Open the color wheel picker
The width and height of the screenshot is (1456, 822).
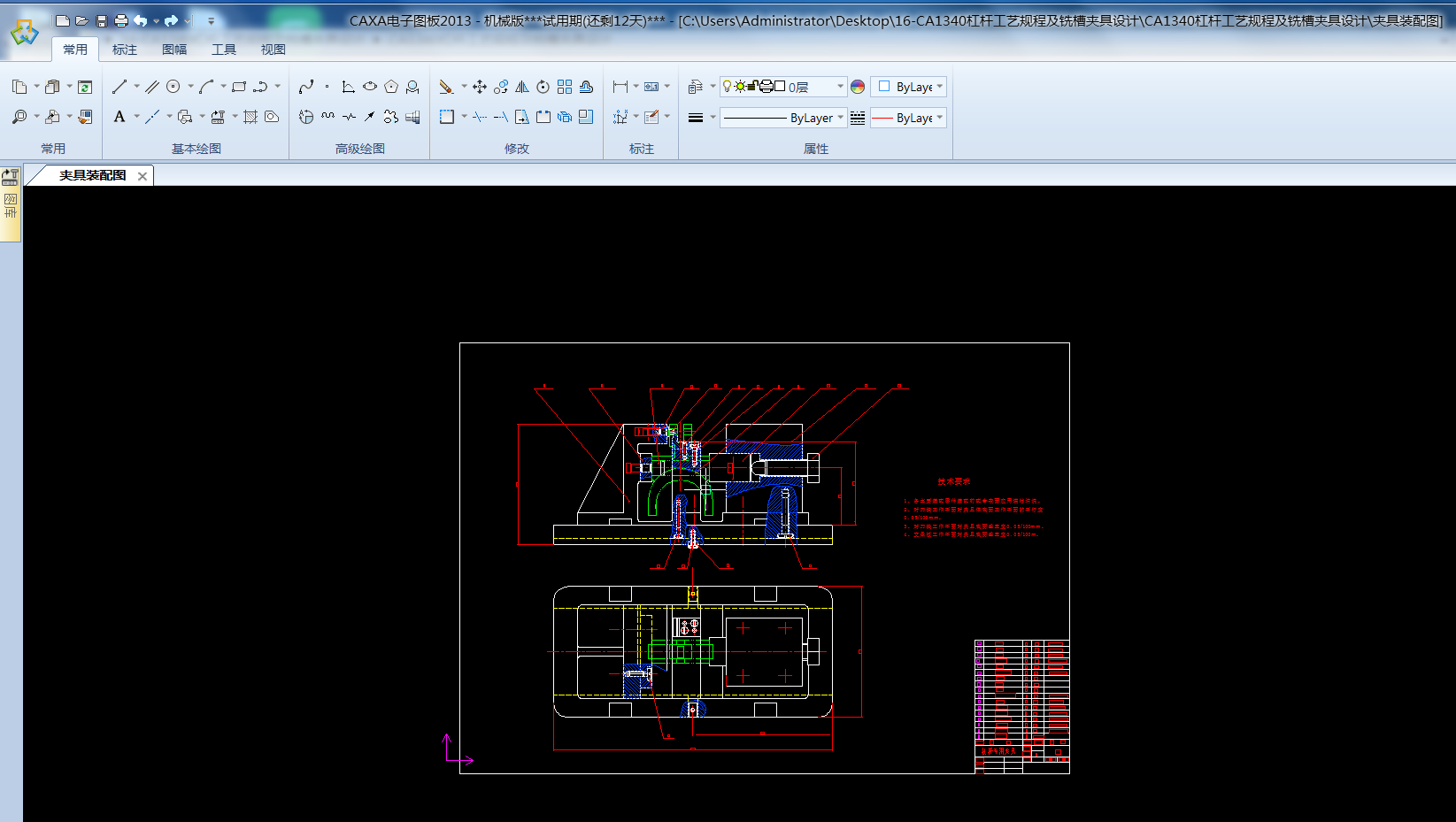858,87
